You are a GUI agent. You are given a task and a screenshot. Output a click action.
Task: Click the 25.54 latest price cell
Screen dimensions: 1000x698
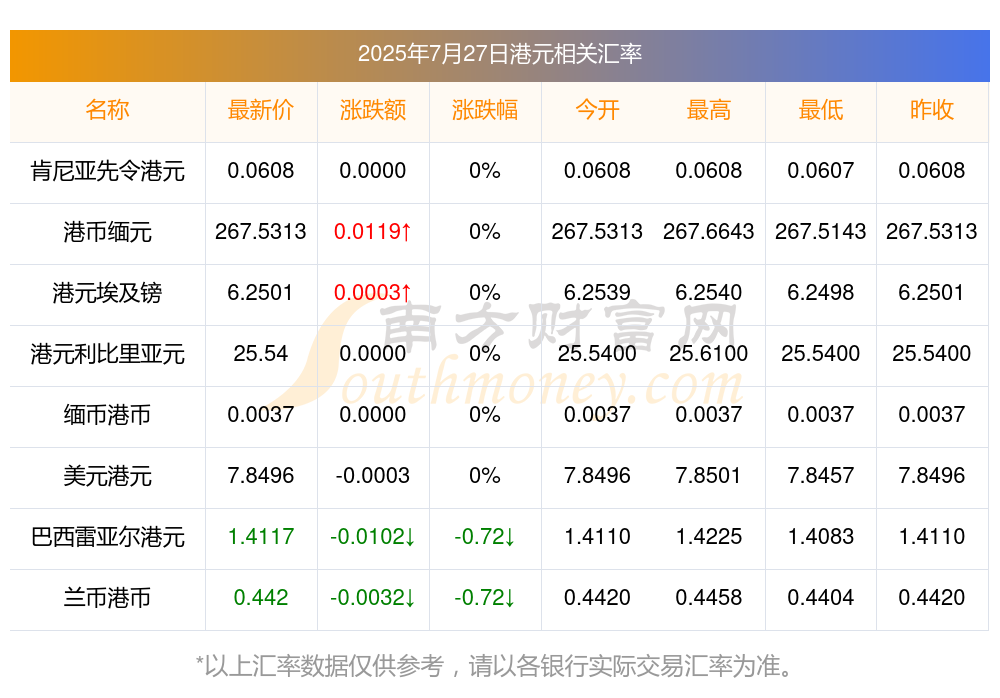pos(261,353)
